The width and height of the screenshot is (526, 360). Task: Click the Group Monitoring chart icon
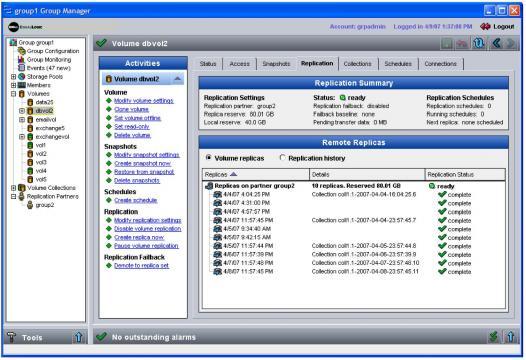pyautogui.click(x=21, y=59)
